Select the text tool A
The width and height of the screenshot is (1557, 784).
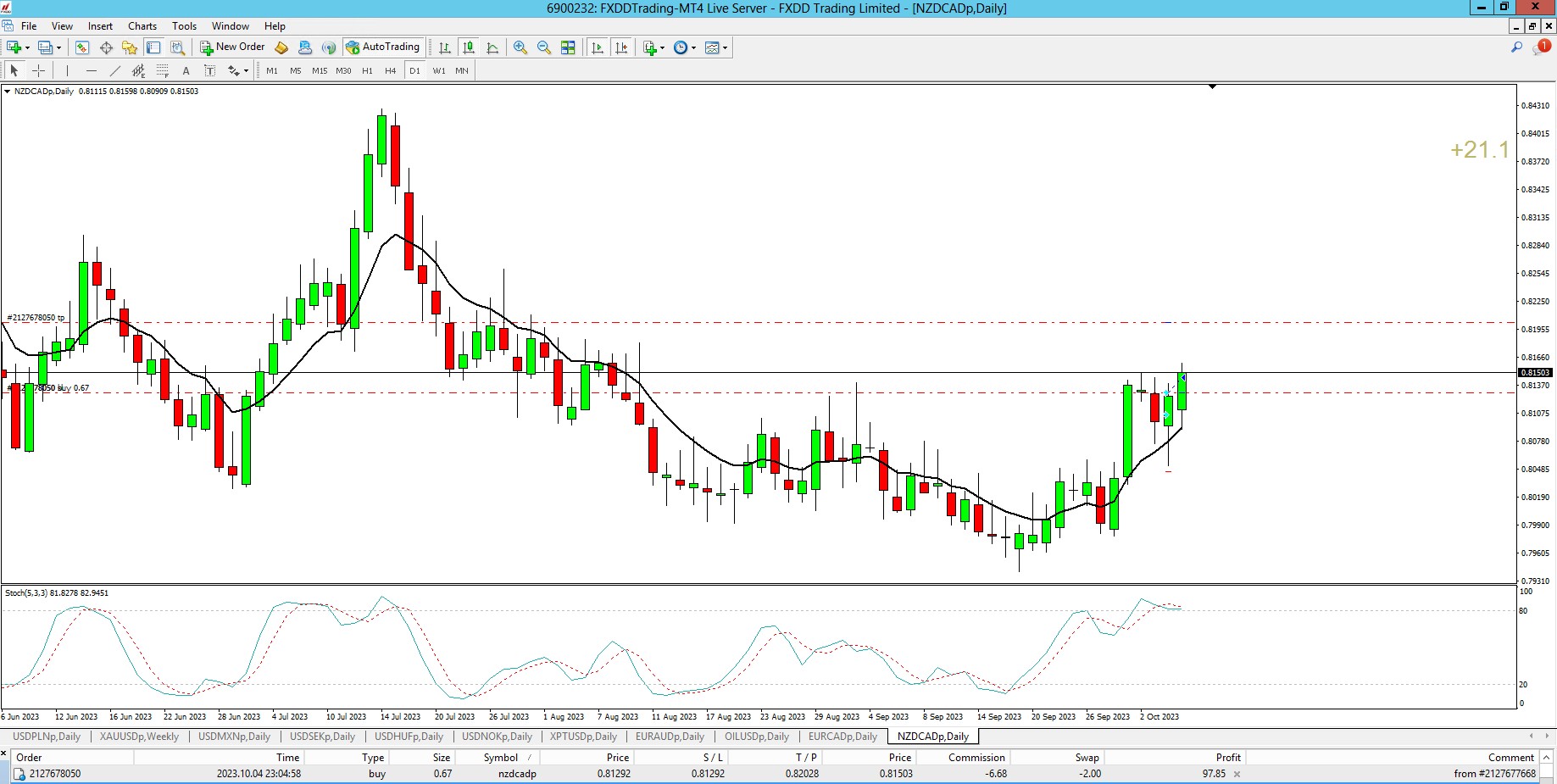point(186,70)
